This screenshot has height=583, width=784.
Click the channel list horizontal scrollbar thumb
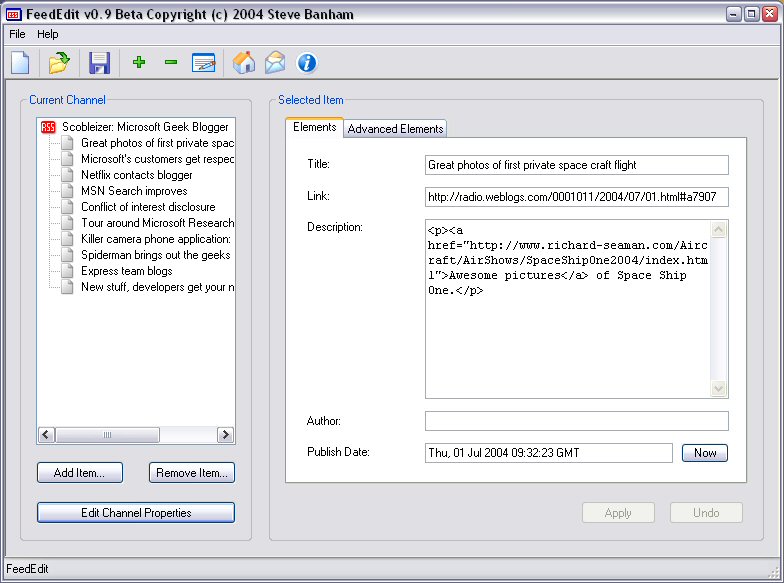108,434
